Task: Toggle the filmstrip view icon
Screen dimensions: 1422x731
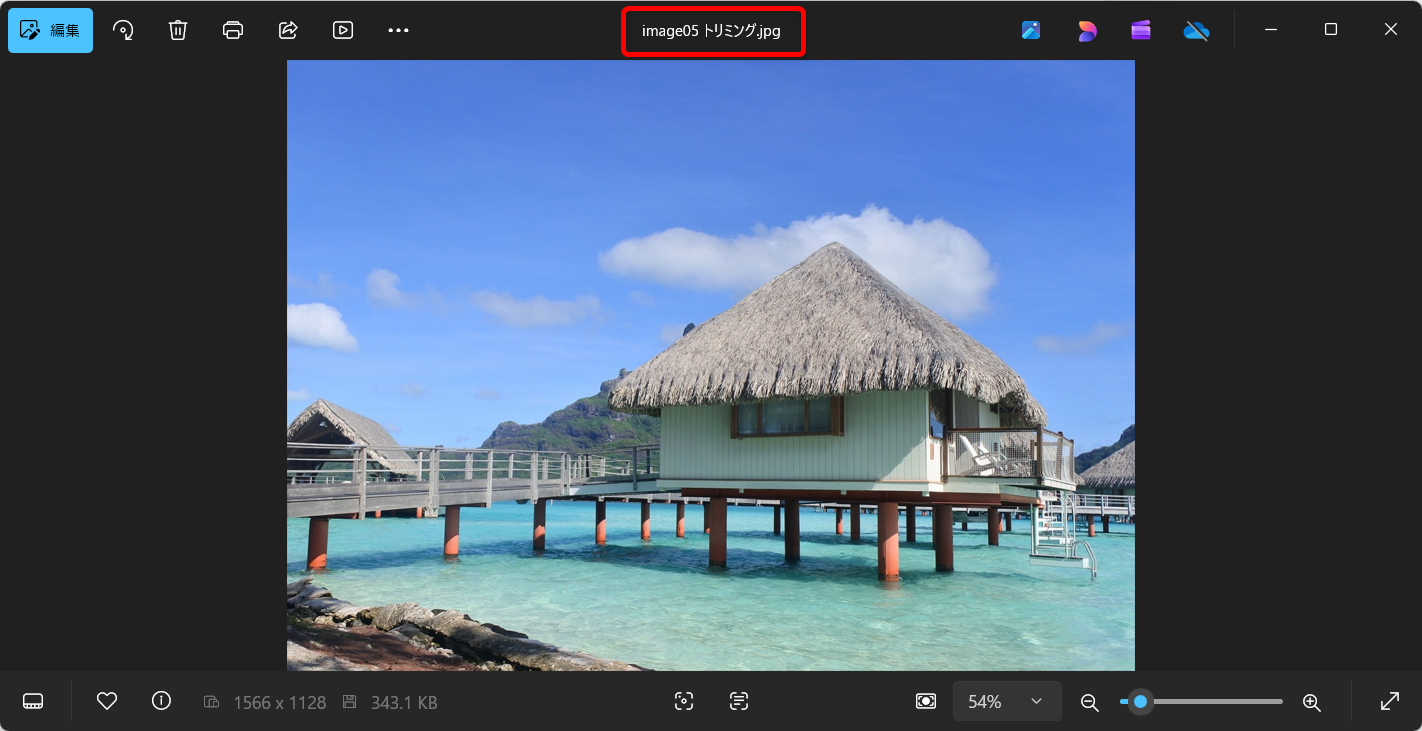Action: click(33, 701)
